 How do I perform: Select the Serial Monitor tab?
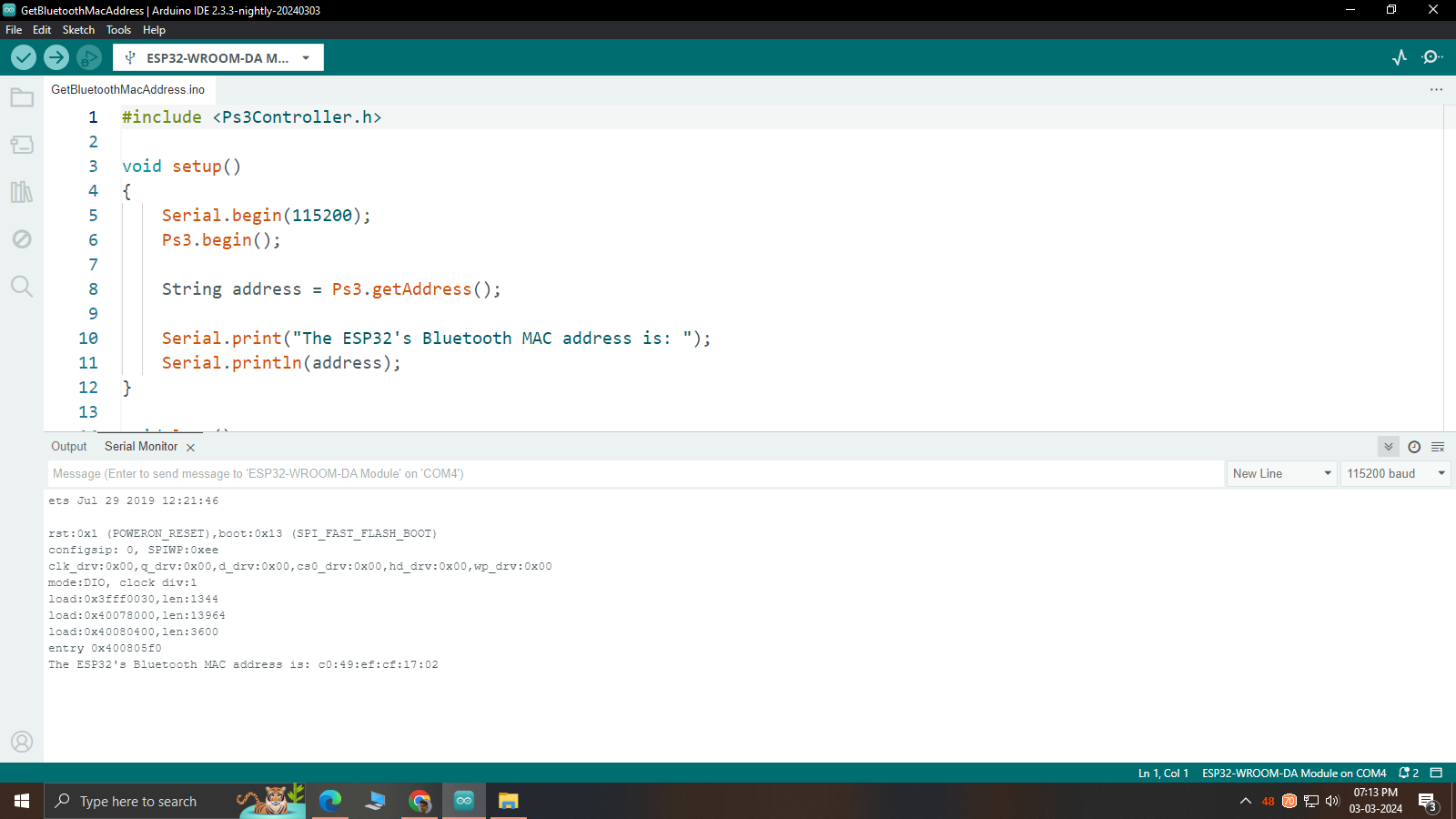coord(141,447)
